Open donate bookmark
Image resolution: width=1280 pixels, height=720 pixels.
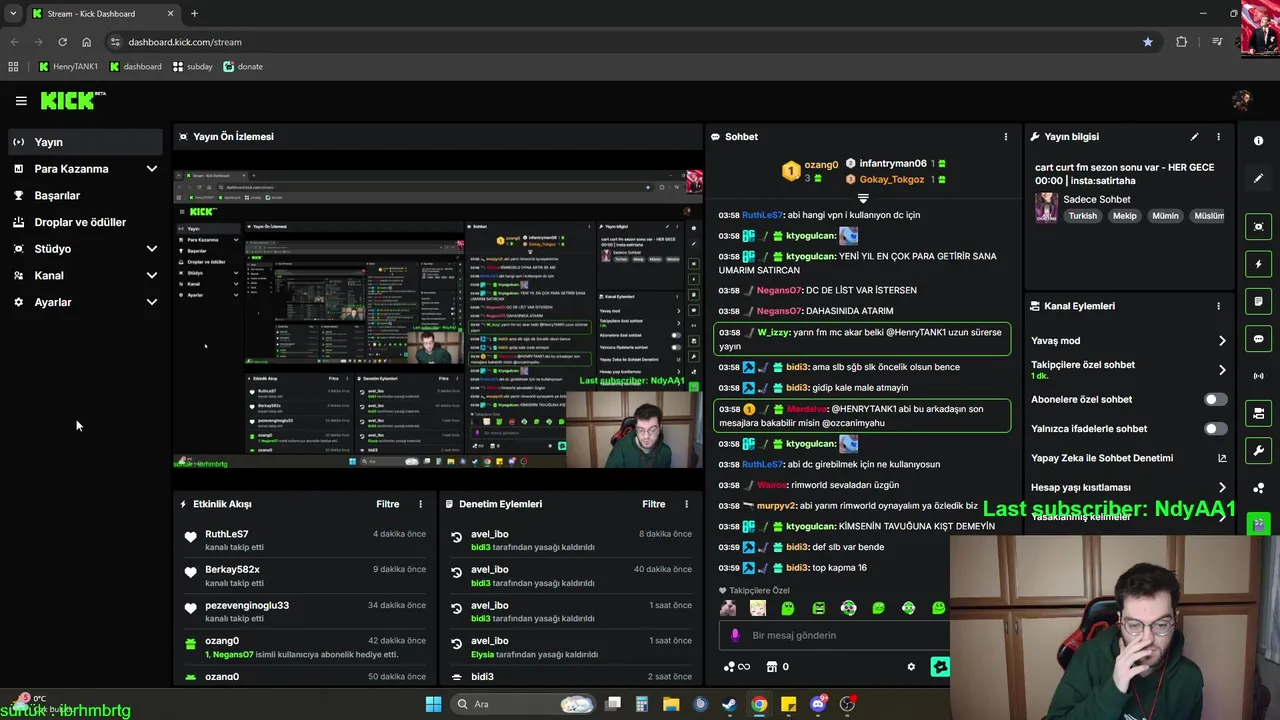243,67
